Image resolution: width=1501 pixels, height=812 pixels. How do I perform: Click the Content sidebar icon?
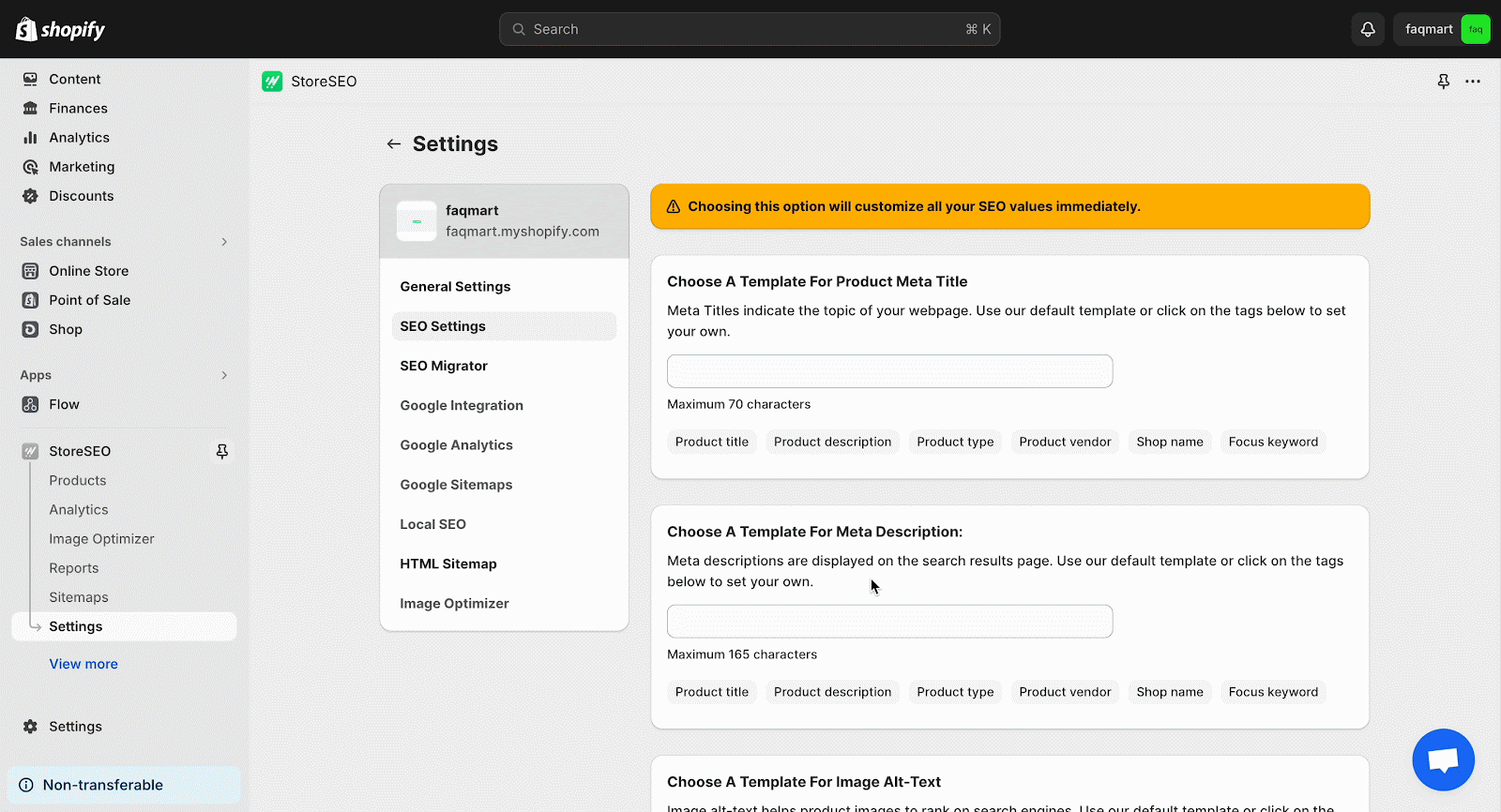(x=30, y=80)
